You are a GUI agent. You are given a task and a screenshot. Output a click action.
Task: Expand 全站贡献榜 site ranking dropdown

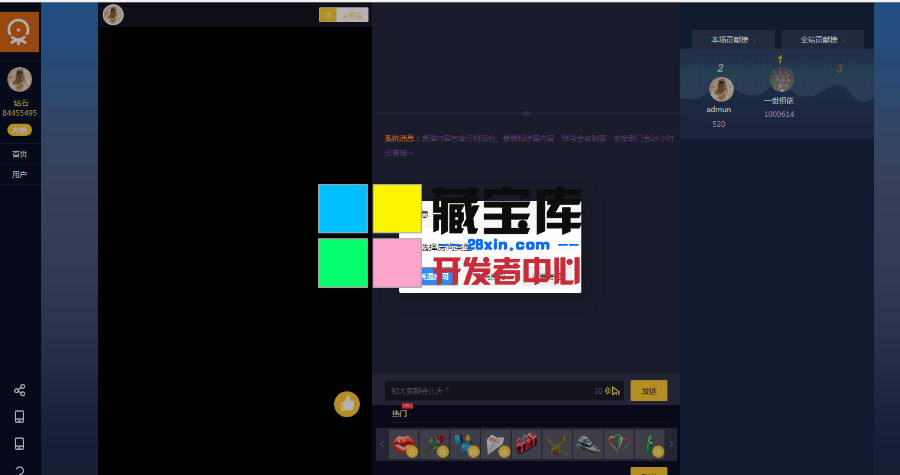pos(823,40)
